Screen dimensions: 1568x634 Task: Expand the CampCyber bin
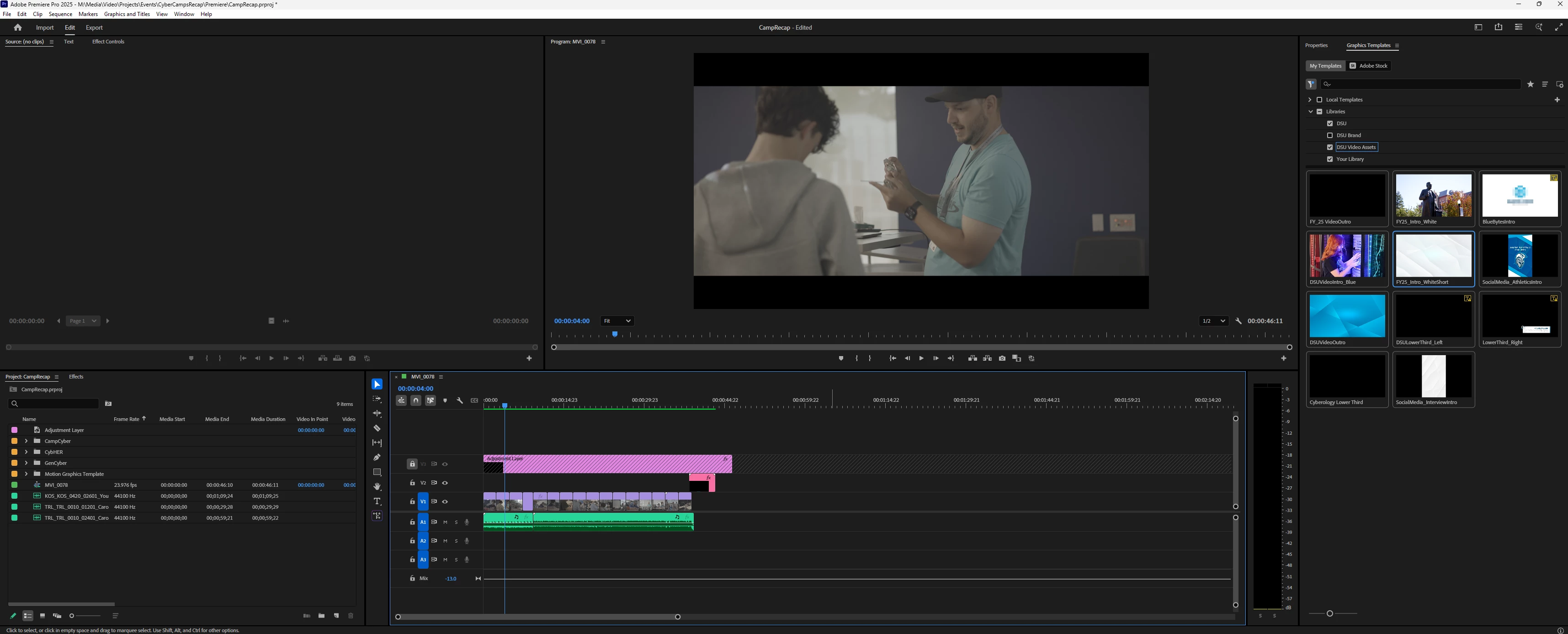[26, 441]
